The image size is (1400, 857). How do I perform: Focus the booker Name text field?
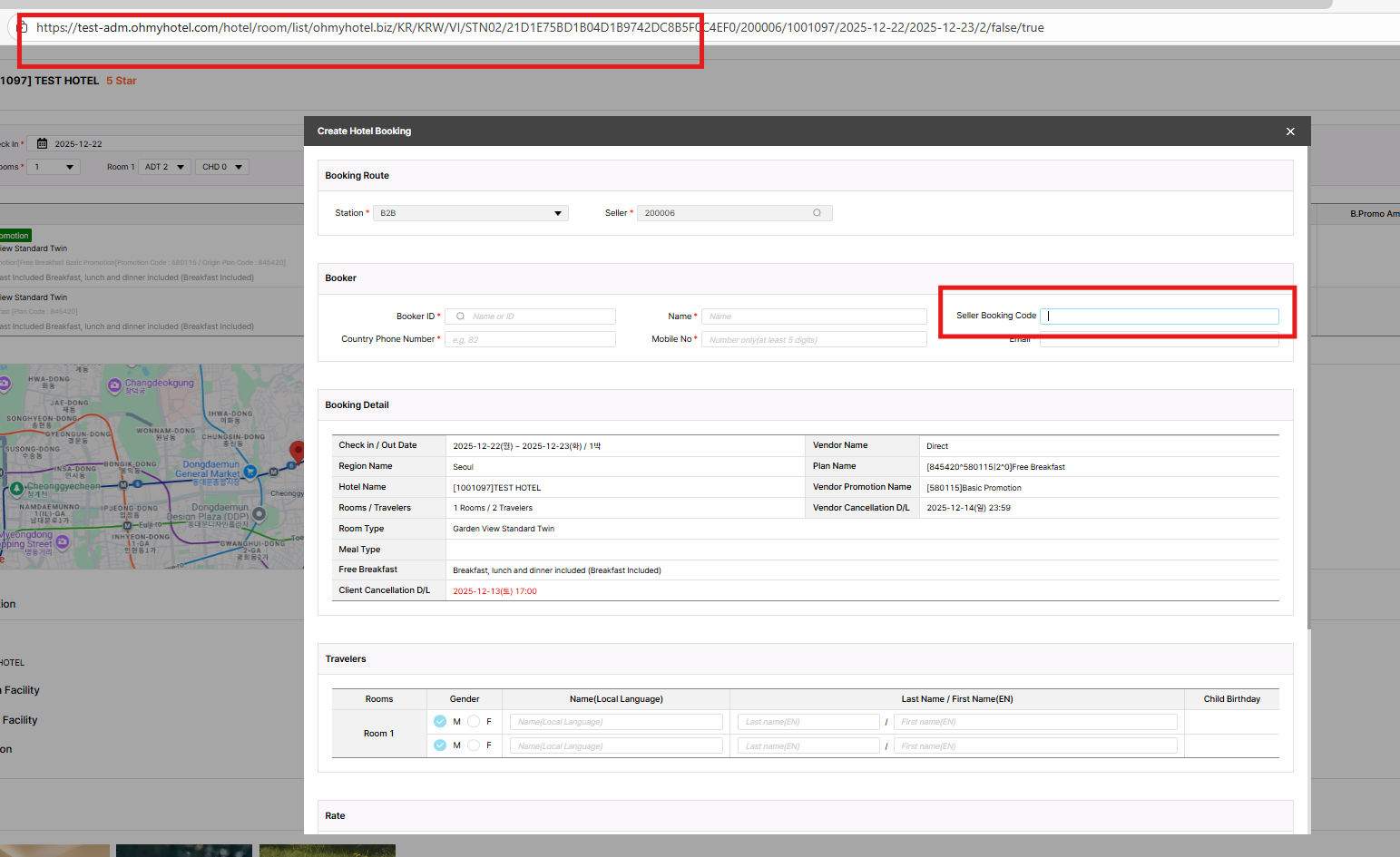point(813,317)
